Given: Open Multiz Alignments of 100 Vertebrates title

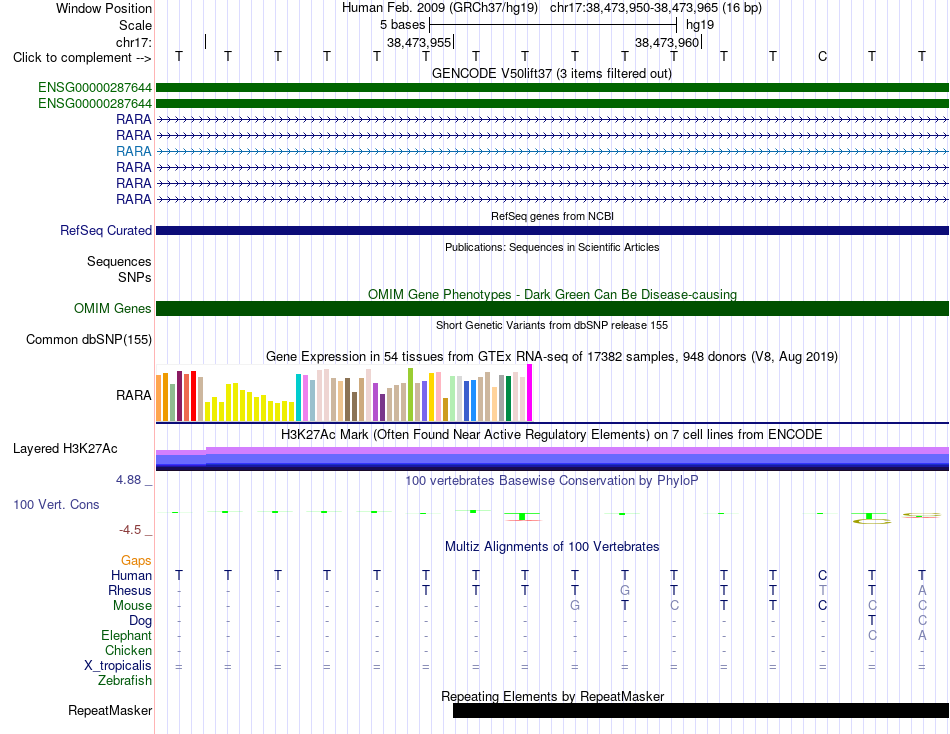Looking at the screenshot, I should tap(552, 547).
